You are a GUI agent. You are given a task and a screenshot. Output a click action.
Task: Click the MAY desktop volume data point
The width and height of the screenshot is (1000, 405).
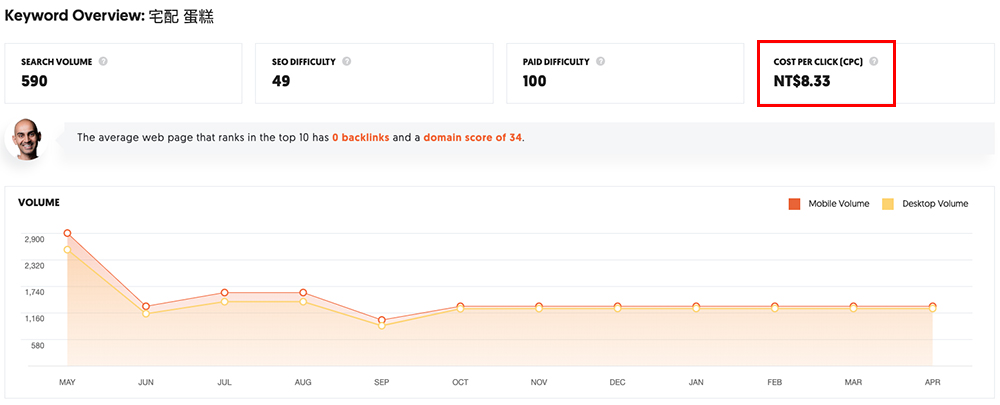[68, 249]
